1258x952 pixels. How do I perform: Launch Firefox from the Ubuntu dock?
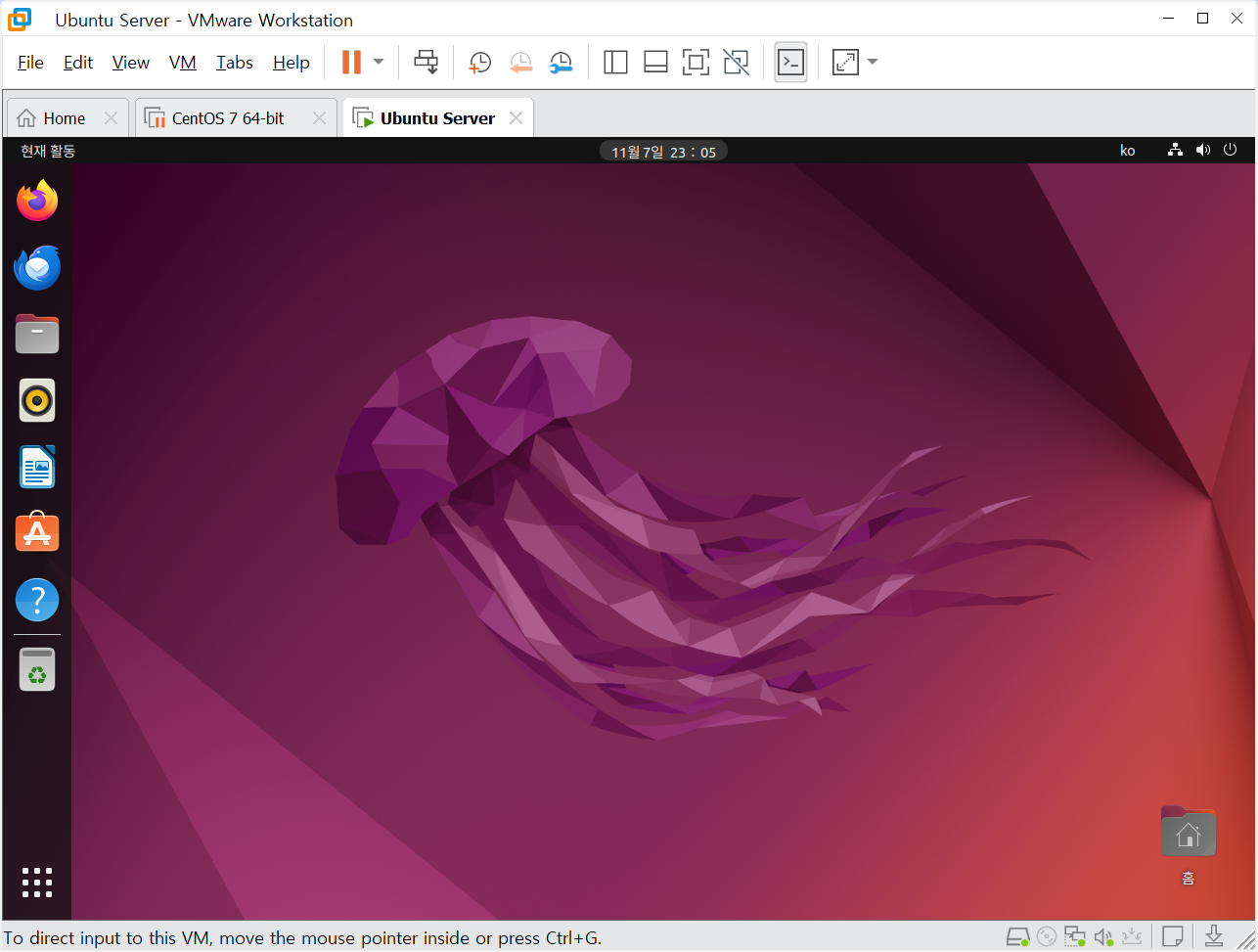37,201
